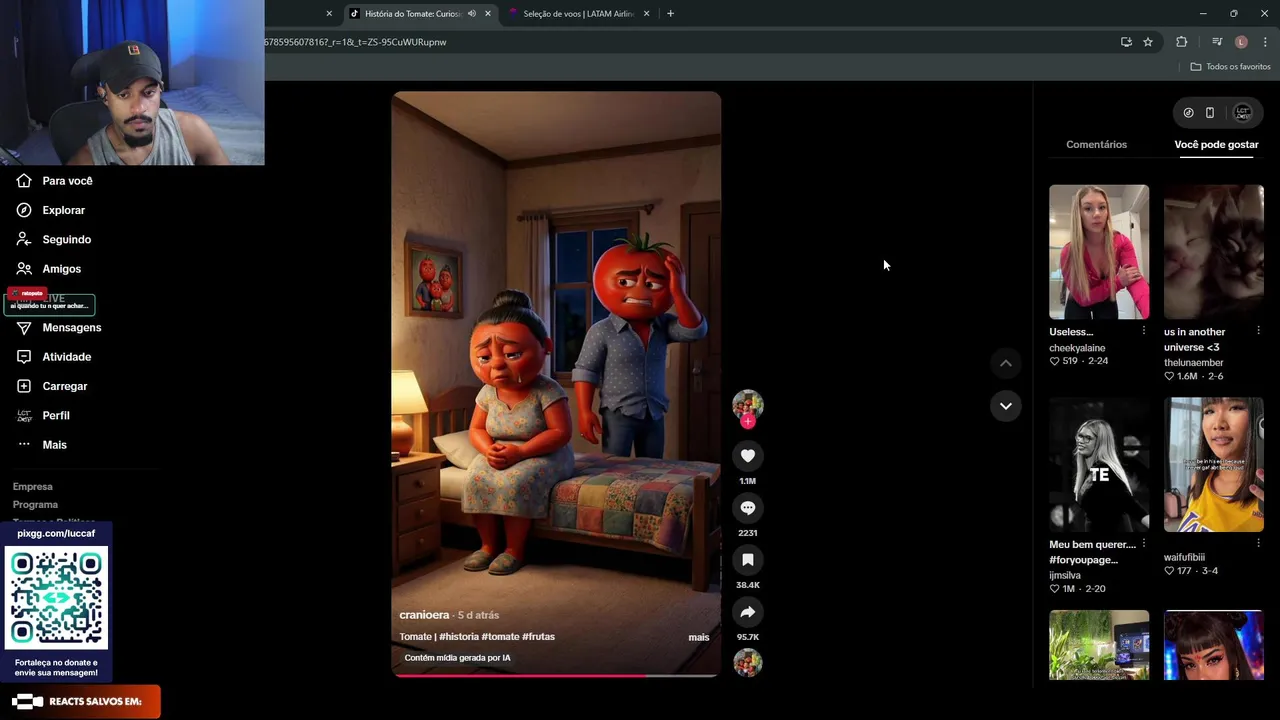Screen dimensions: 1280x720
Task: Open Todos os favoritos bookmarks folder
Action: coord(1230,67)
